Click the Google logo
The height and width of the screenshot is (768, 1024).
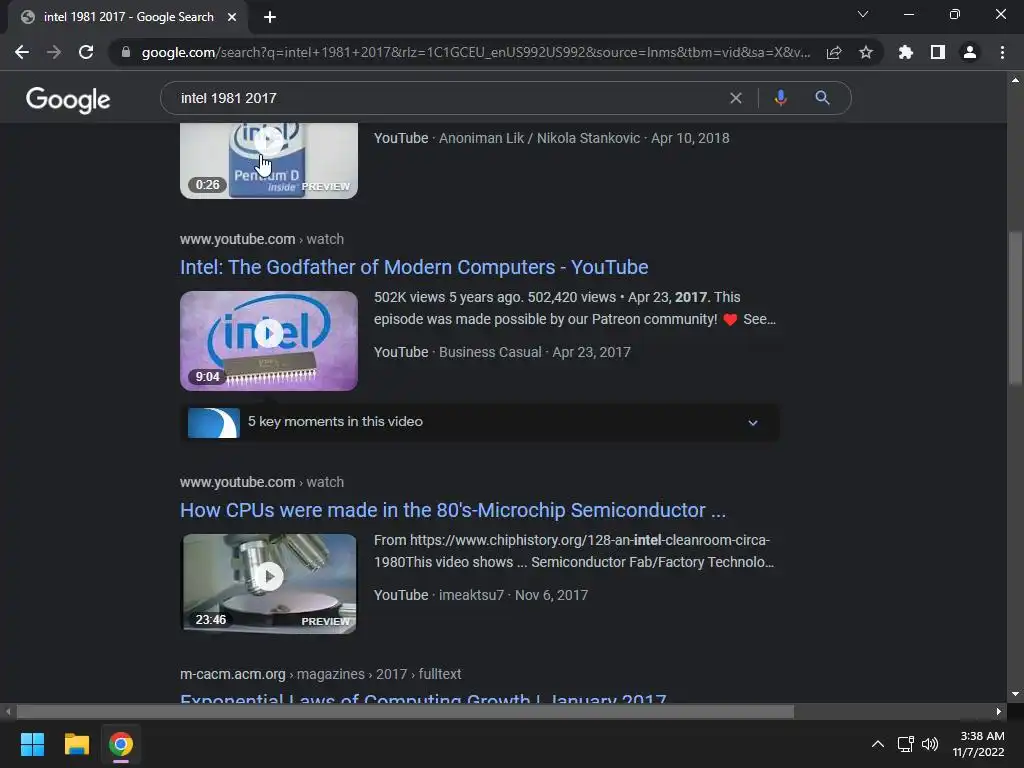pos(68,99)
